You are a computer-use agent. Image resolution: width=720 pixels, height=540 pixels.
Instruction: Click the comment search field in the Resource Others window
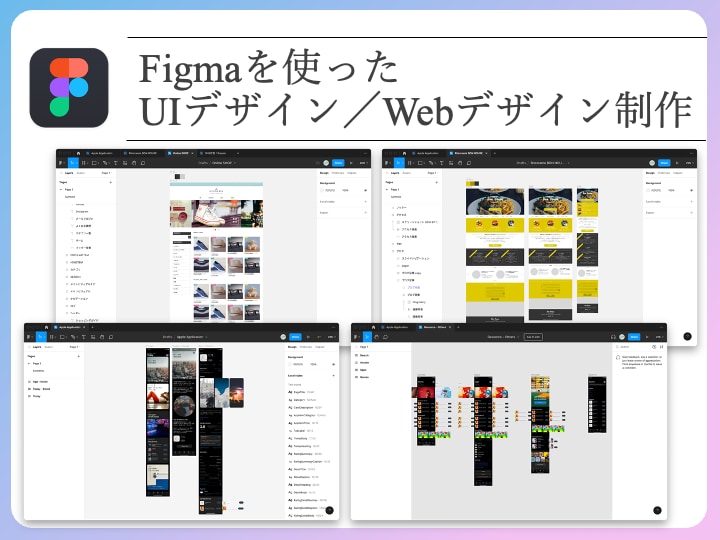(633, 347)
